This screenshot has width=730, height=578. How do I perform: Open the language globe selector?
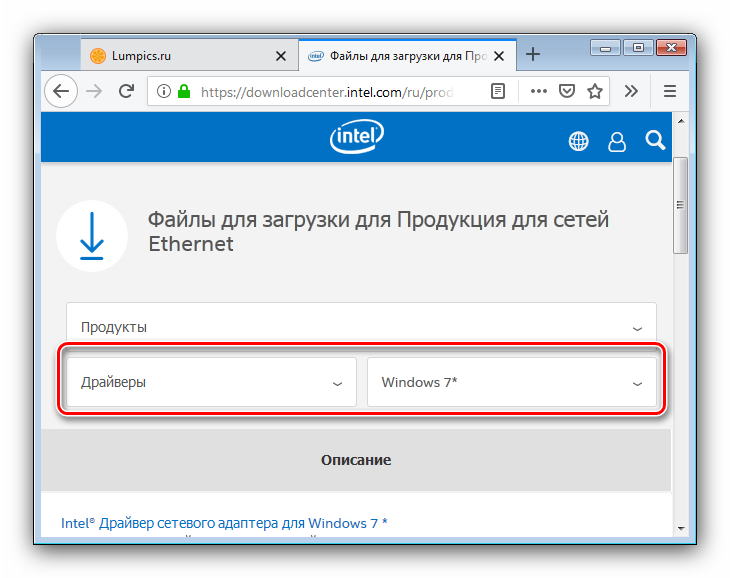point(578,141)
